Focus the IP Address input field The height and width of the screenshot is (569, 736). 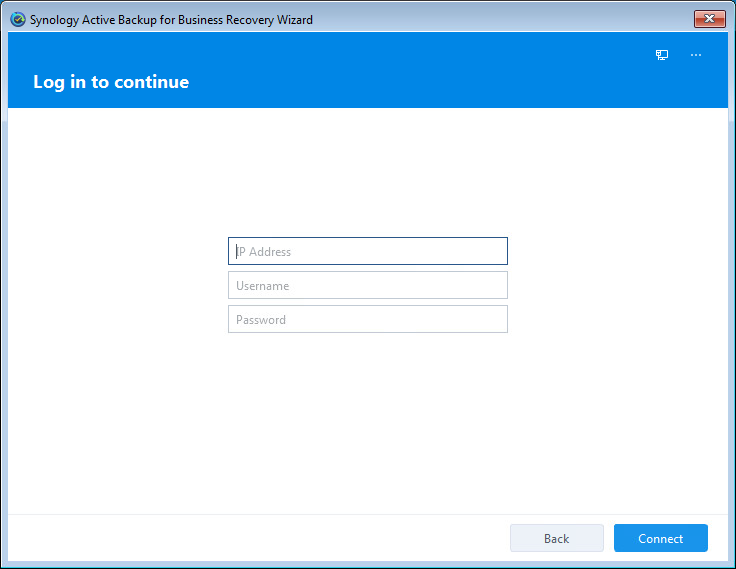tap(368, 251)
